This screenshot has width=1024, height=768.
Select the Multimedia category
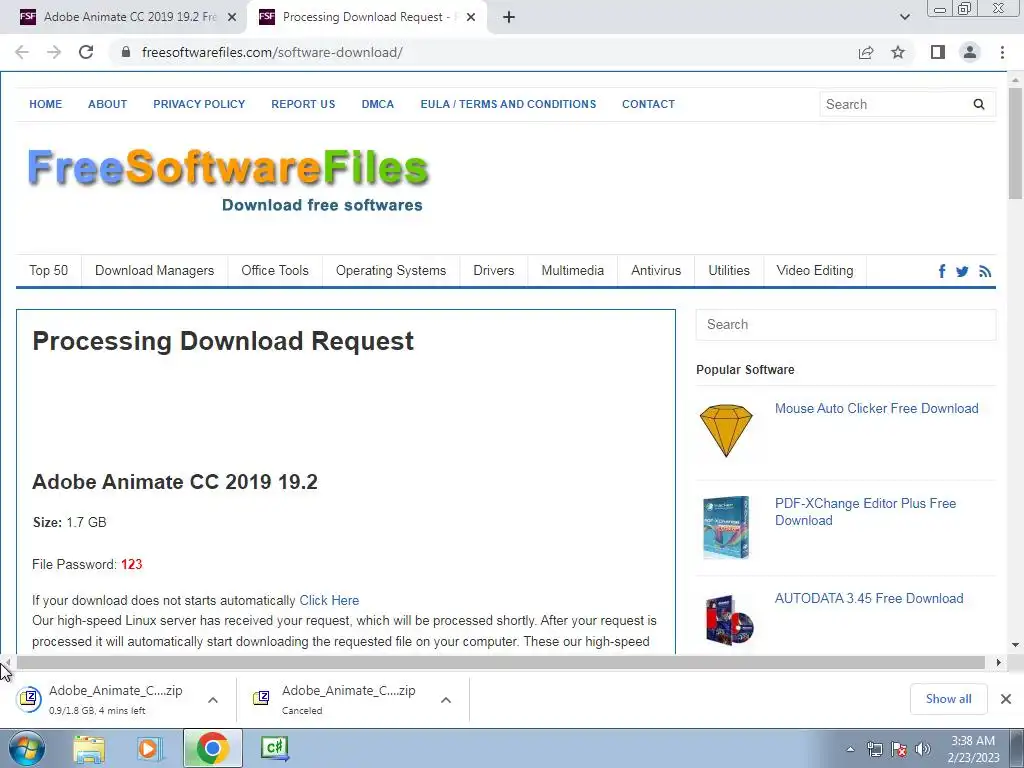click(x=573, y=270)
